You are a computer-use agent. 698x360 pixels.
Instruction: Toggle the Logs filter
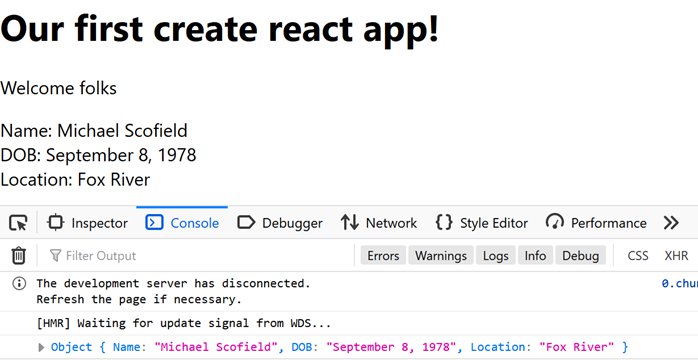(x=495, y=256)
